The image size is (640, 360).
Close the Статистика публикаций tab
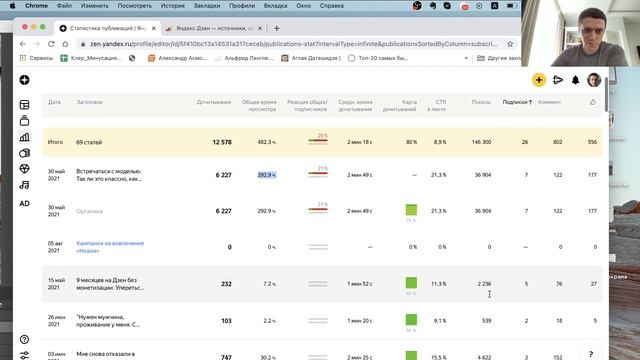pyautogui.click(x=153, y=28)
